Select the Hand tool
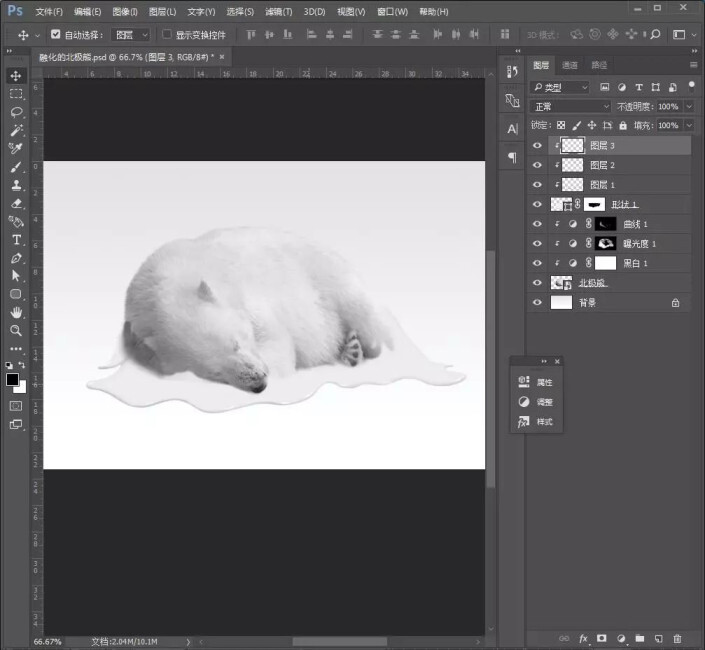Viewport: 705px width, 650px height. pyautogui.click(x=16, y=312)
